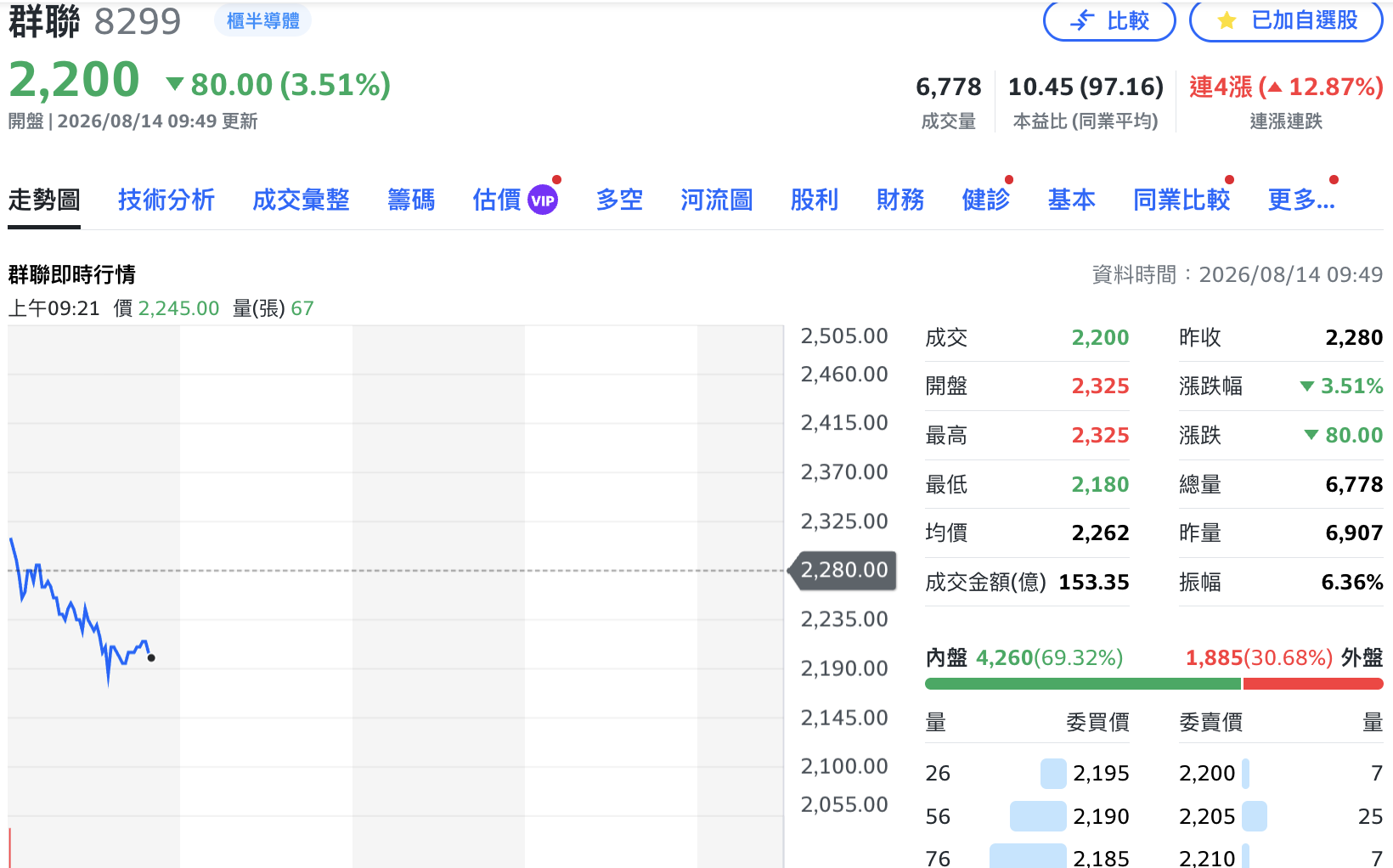Open the 財務 financials tab

(900, 200)
